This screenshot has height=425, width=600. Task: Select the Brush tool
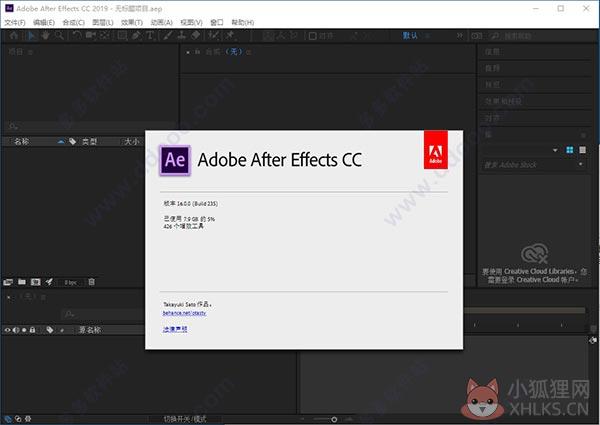[168, 36]
